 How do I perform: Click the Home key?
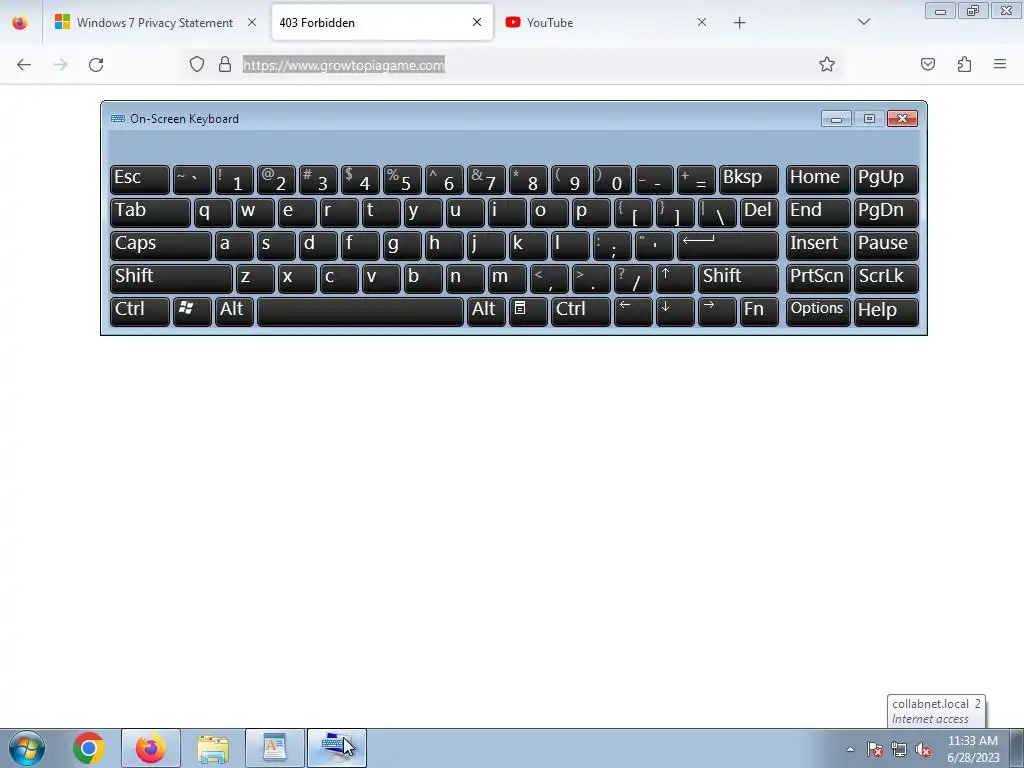point(818,179)
